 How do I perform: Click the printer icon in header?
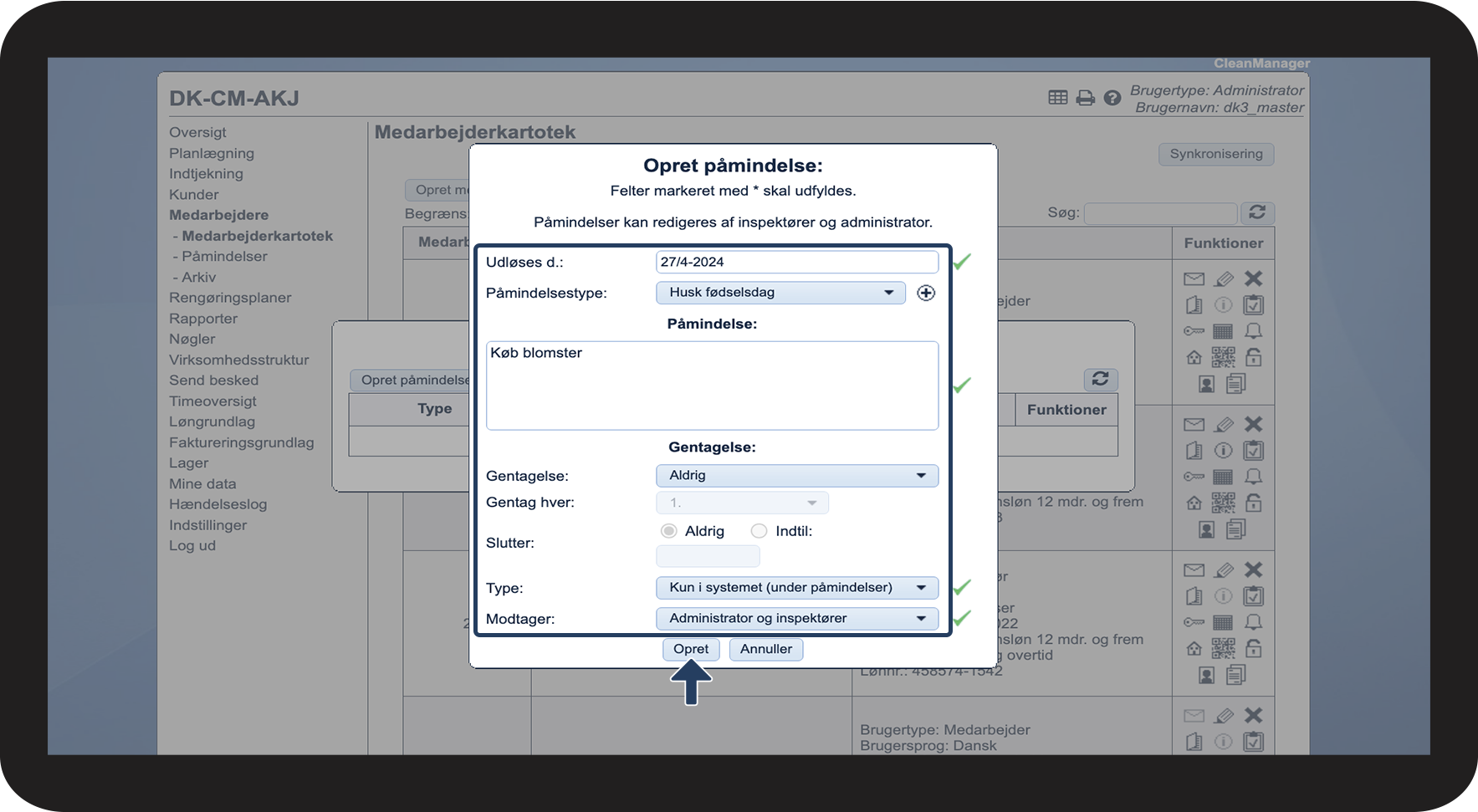point(1085,98)
